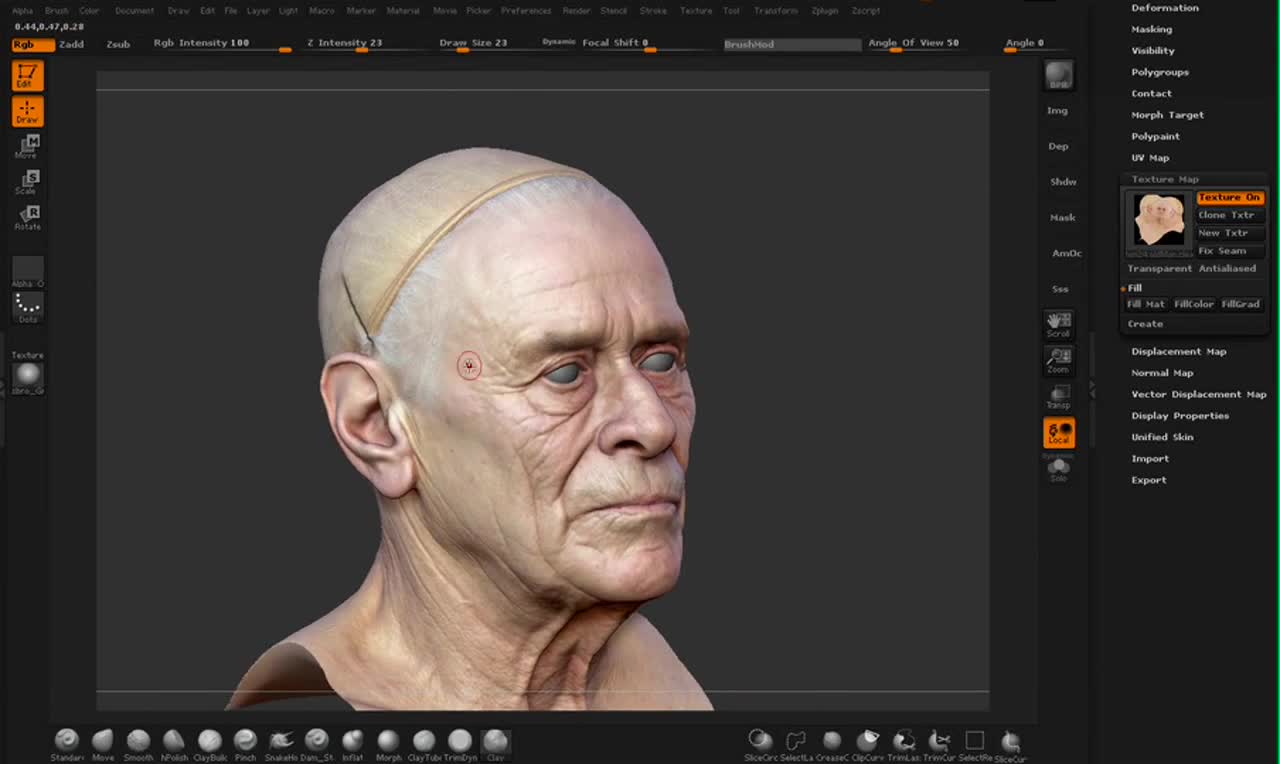Pick the ClayBuildup brush

point(210,741)
